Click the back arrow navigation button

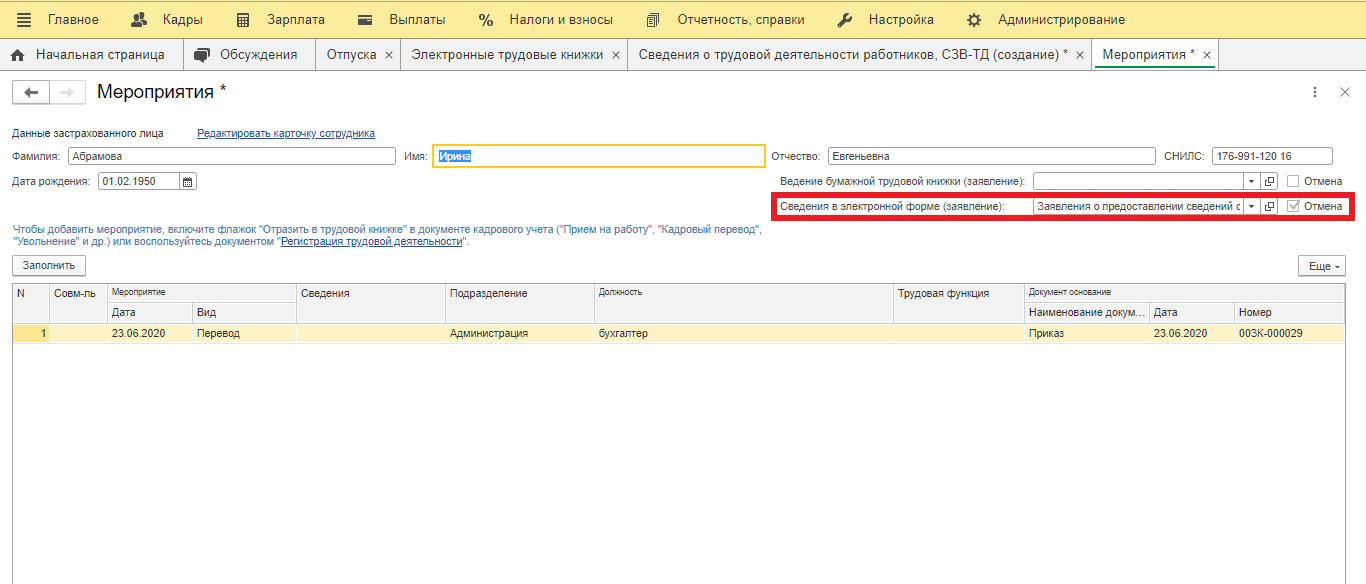click(x=30, y=93)
